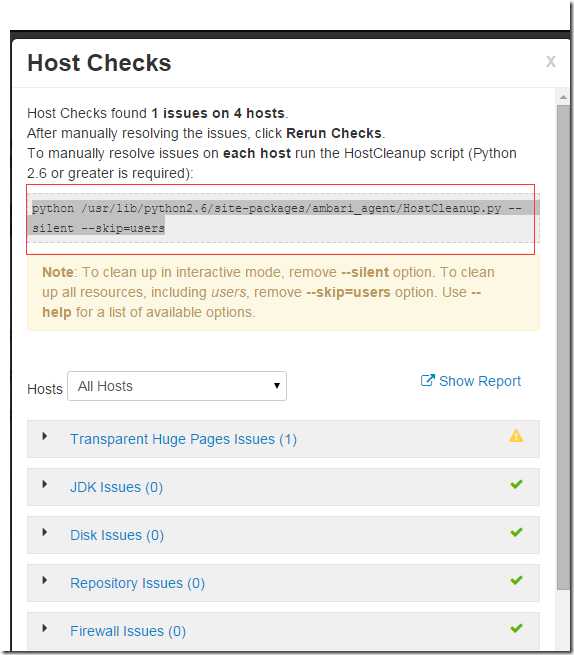
Task: Click the scrollbar up arrow
Action: tap(563, 97)
